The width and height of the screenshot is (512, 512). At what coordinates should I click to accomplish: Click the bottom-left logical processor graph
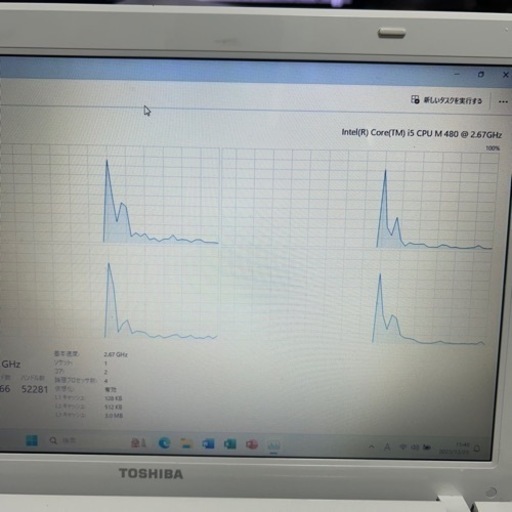click(x=109, y=293)
